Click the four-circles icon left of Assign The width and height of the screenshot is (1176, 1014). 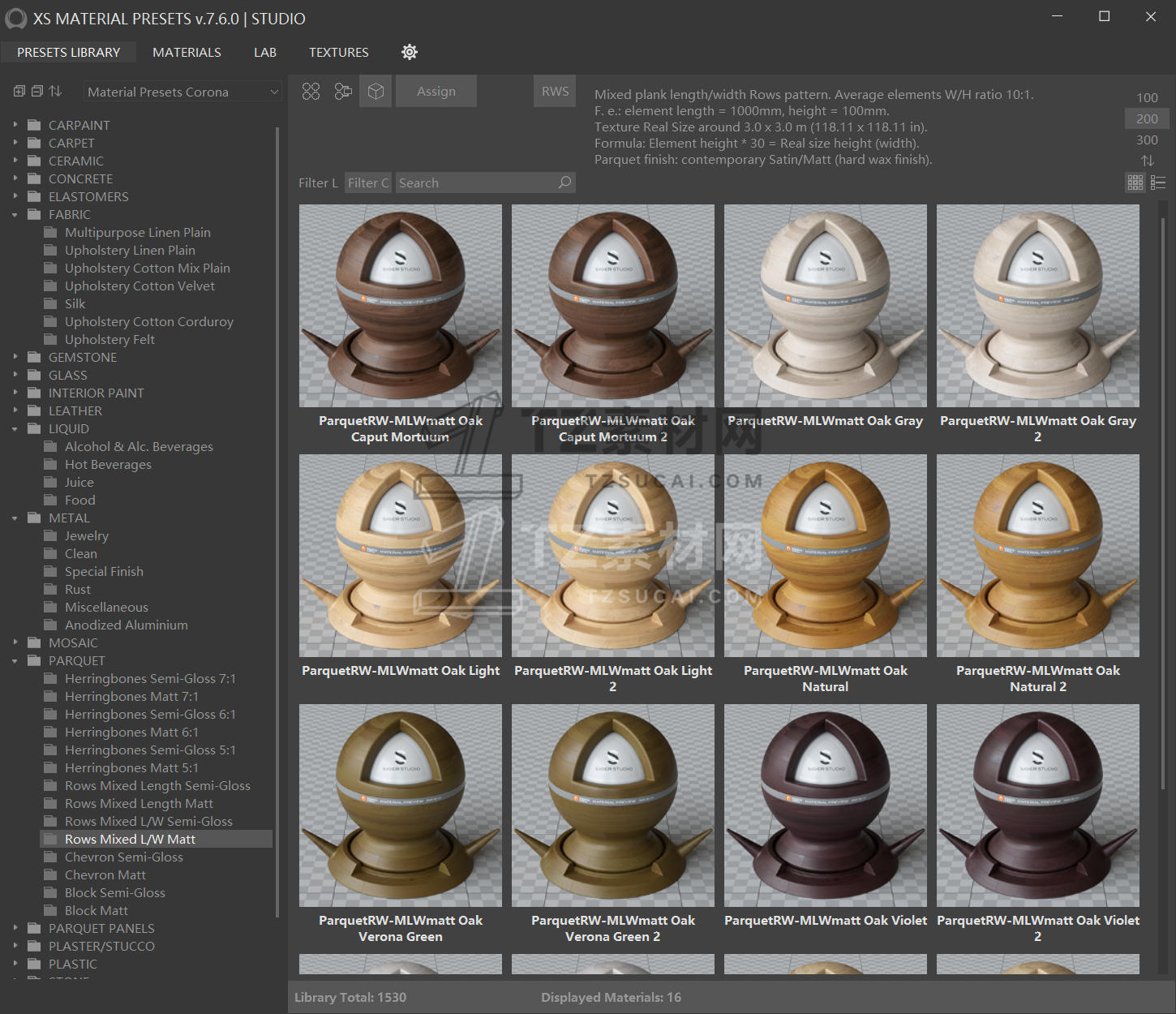(x=311, y=92)
